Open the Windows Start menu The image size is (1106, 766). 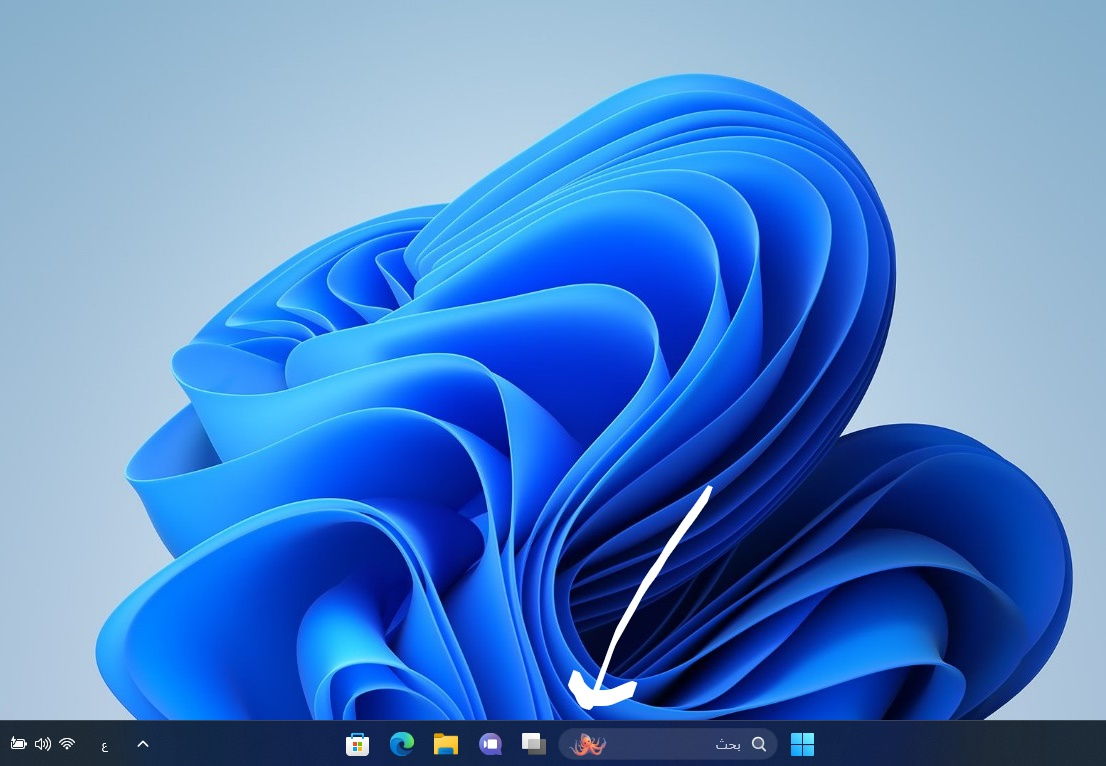[802, 743]
